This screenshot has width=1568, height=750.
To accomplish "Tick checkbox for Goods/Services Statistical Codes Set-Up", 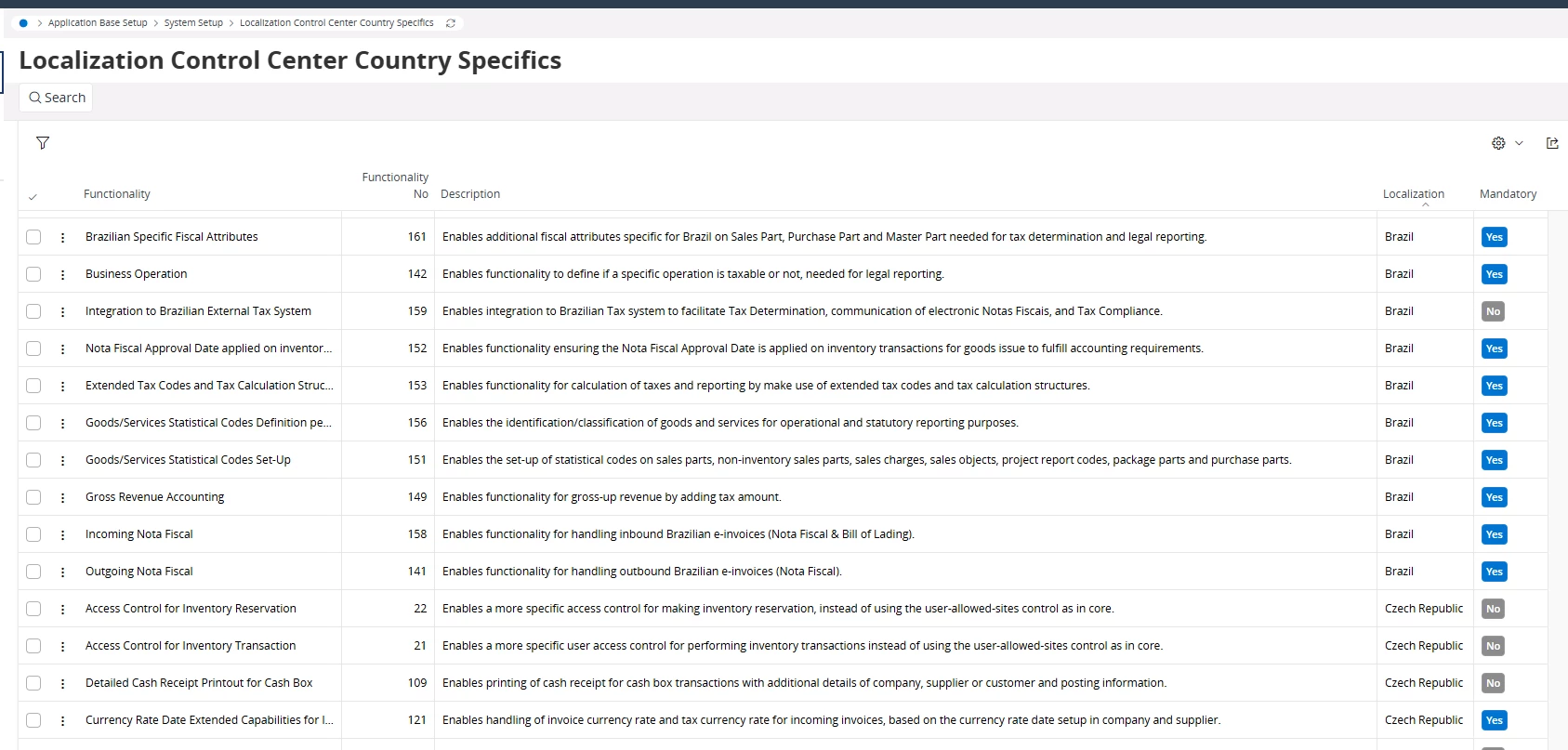I will point(33,460).
